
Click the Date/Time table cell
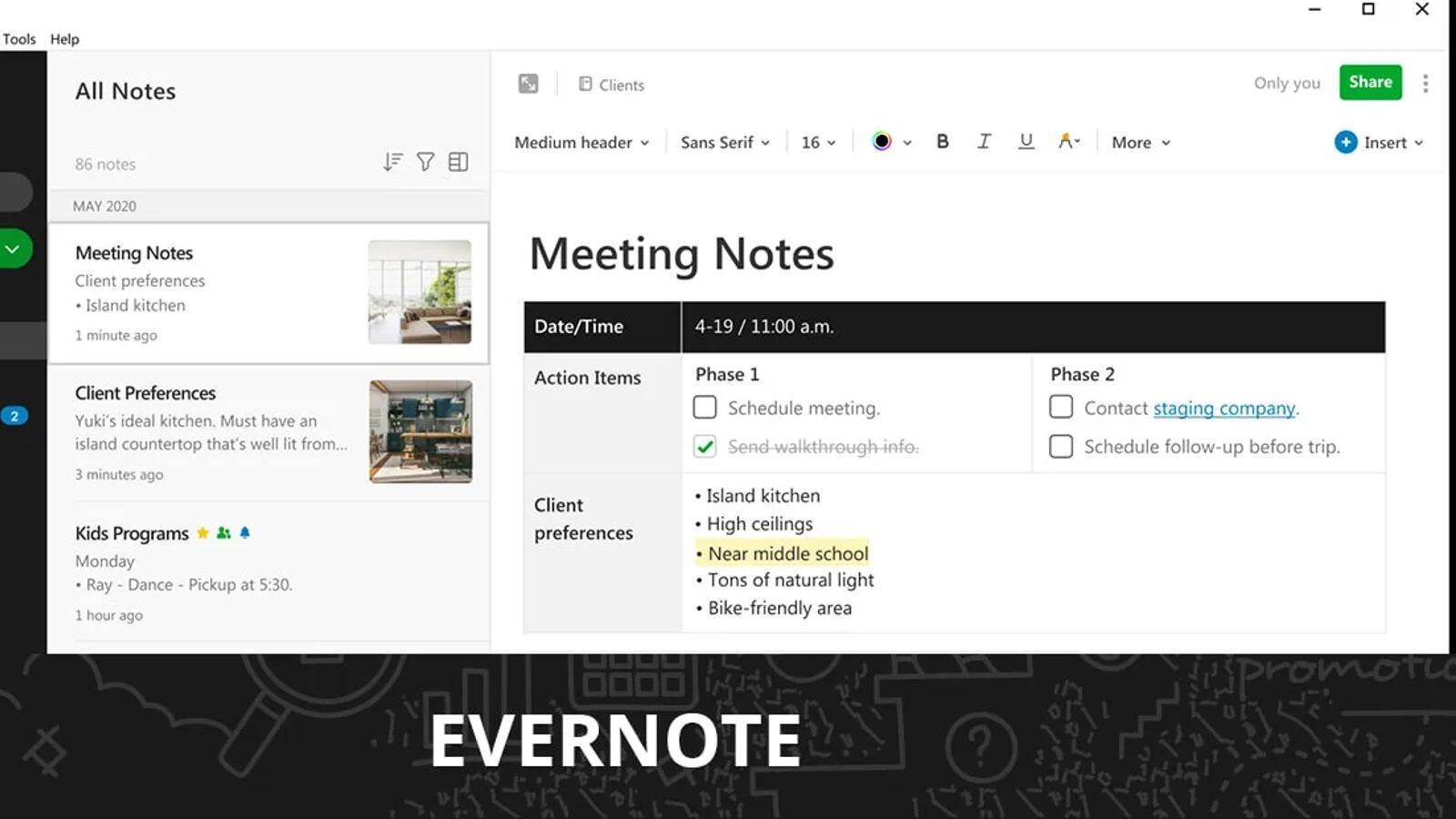[602, 327]
